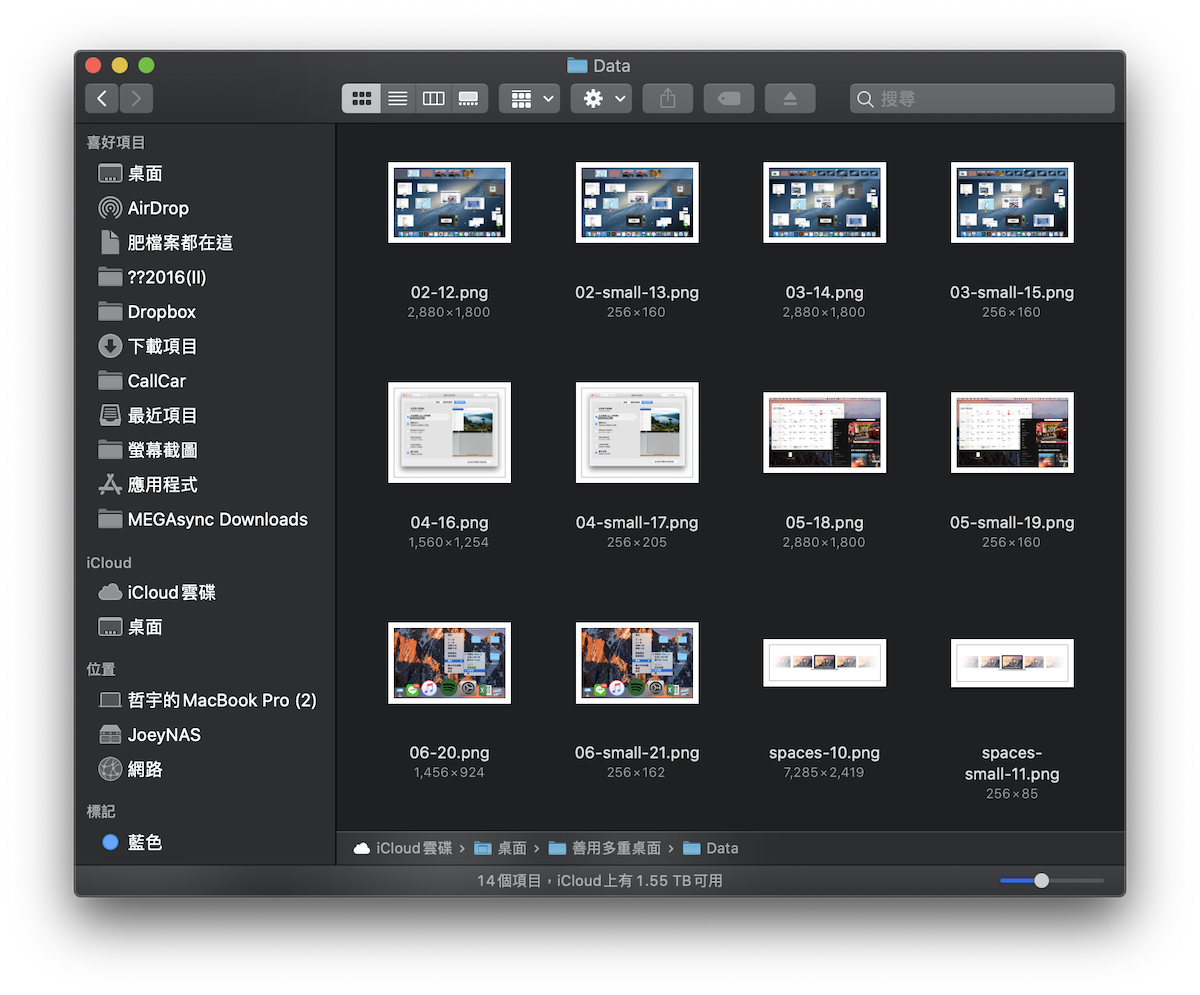
Task: Click the Data folder title icon
Action: click(x=577, y=65)
